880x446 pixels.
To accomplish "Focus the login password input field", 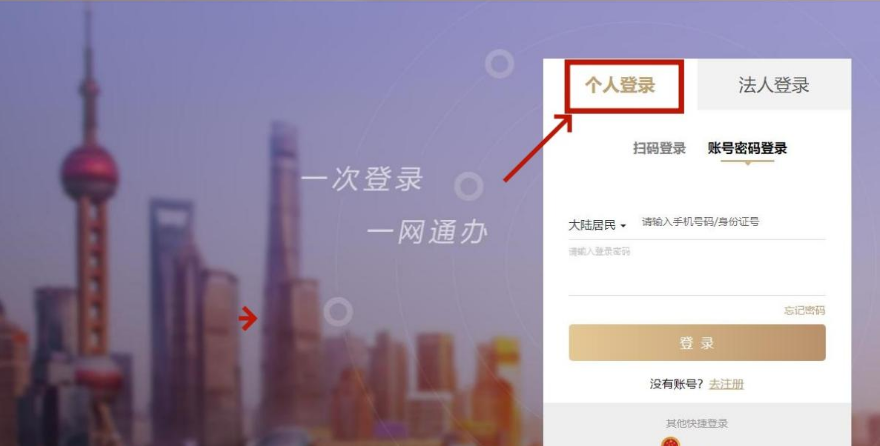I will [x=697, y=270].
